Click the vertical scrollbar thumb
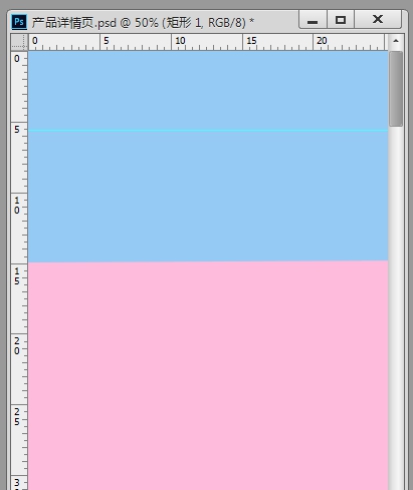The height and width of the screenshot is (490, 413). click(396, 89)
